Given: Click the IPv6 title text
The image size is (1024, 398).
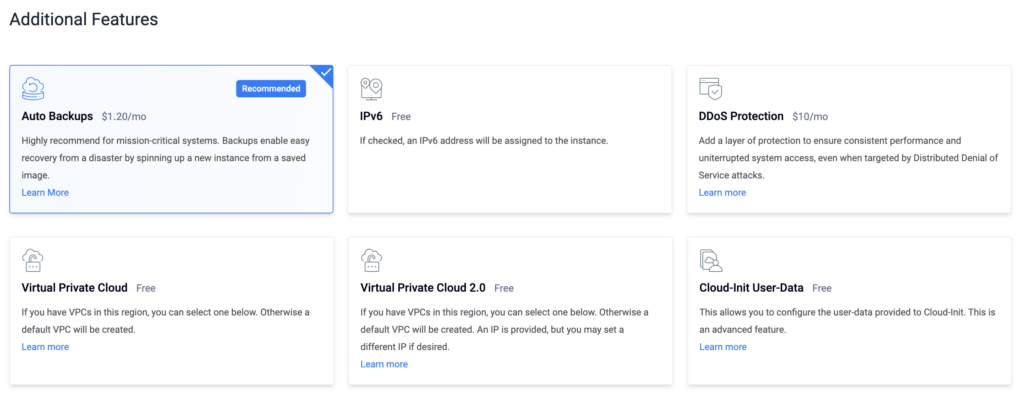Looking at the screenshot, I should (372, 116).
